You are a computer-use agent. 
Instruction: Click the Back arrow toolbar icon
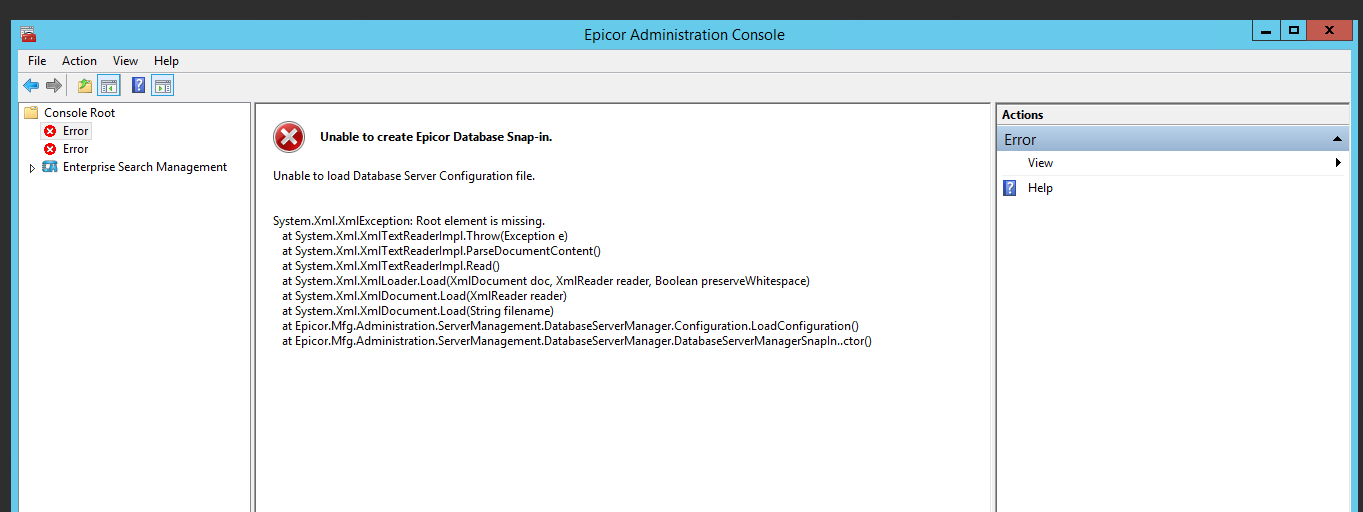click(x=31, y=86)
